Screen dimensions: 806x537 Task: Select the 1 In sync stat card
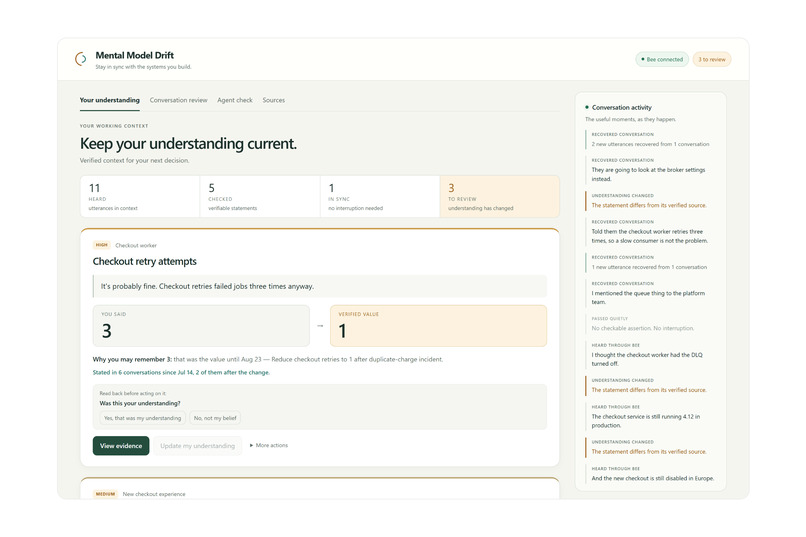pyautogui.click(x=380, y=197)
